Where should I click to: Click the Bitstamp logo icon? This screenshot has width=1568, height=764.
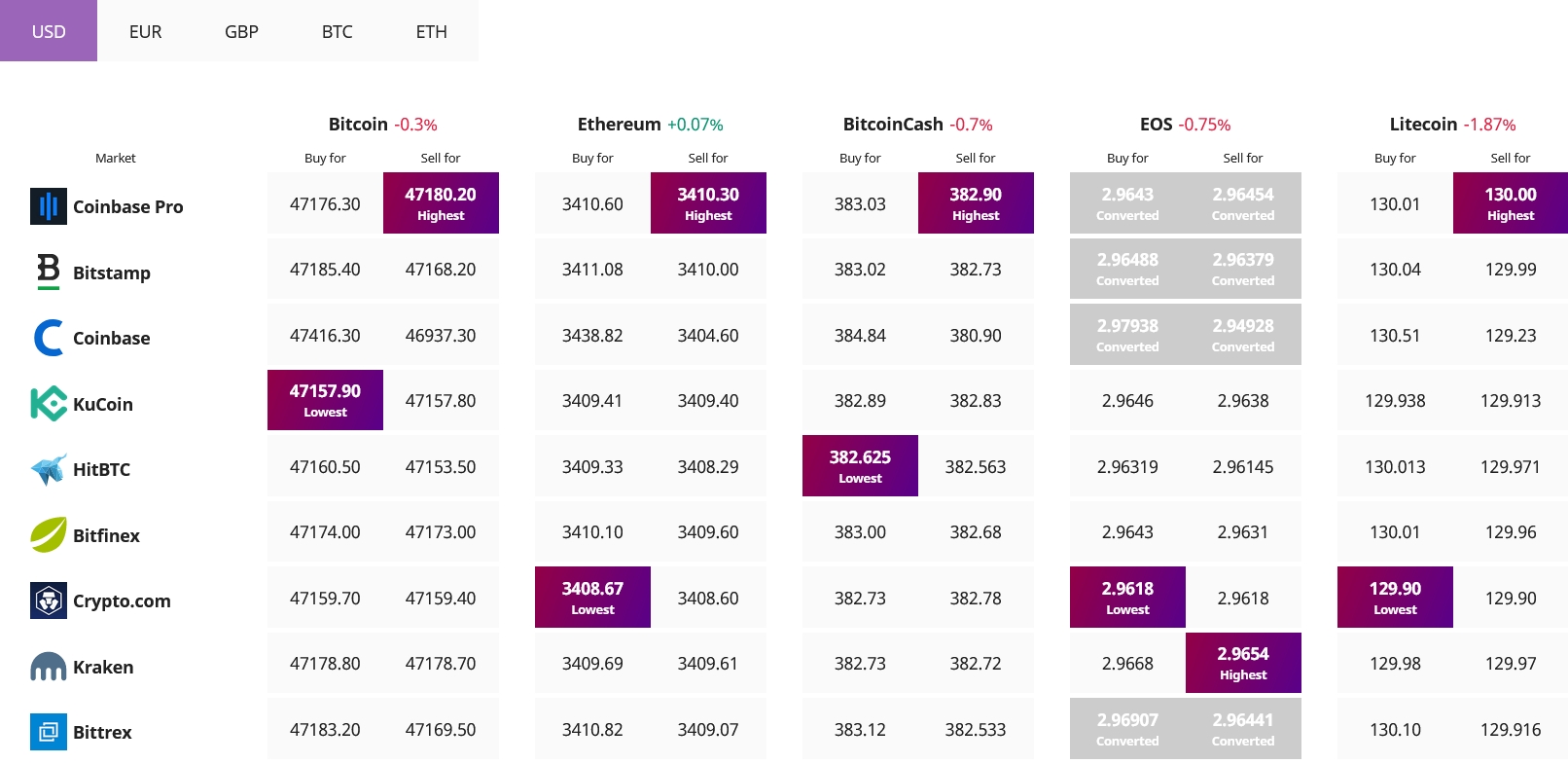pyautogui.click(x=49, y=272)
